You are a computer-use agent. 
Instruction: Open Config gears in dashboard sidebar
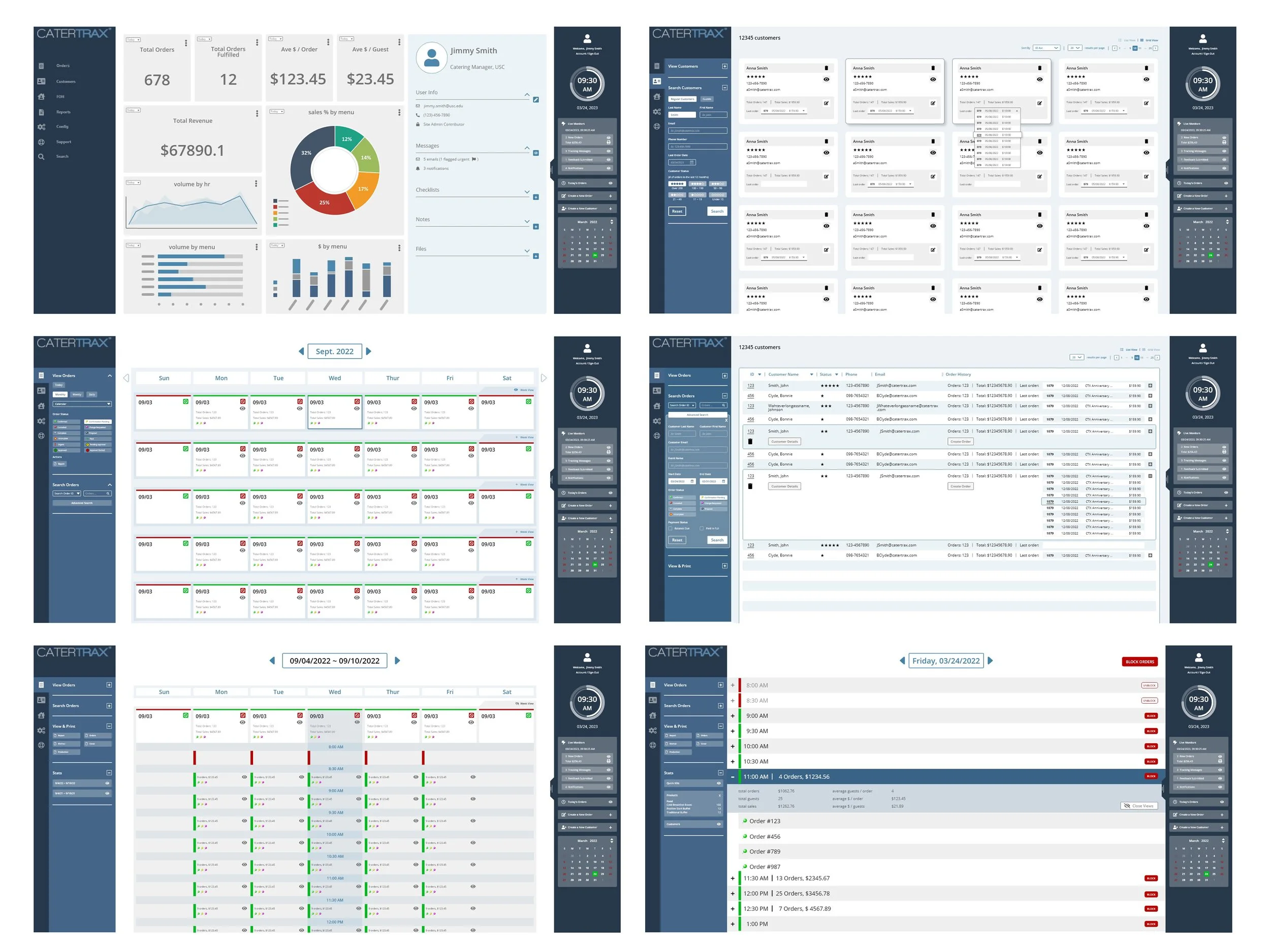point(41,127)
